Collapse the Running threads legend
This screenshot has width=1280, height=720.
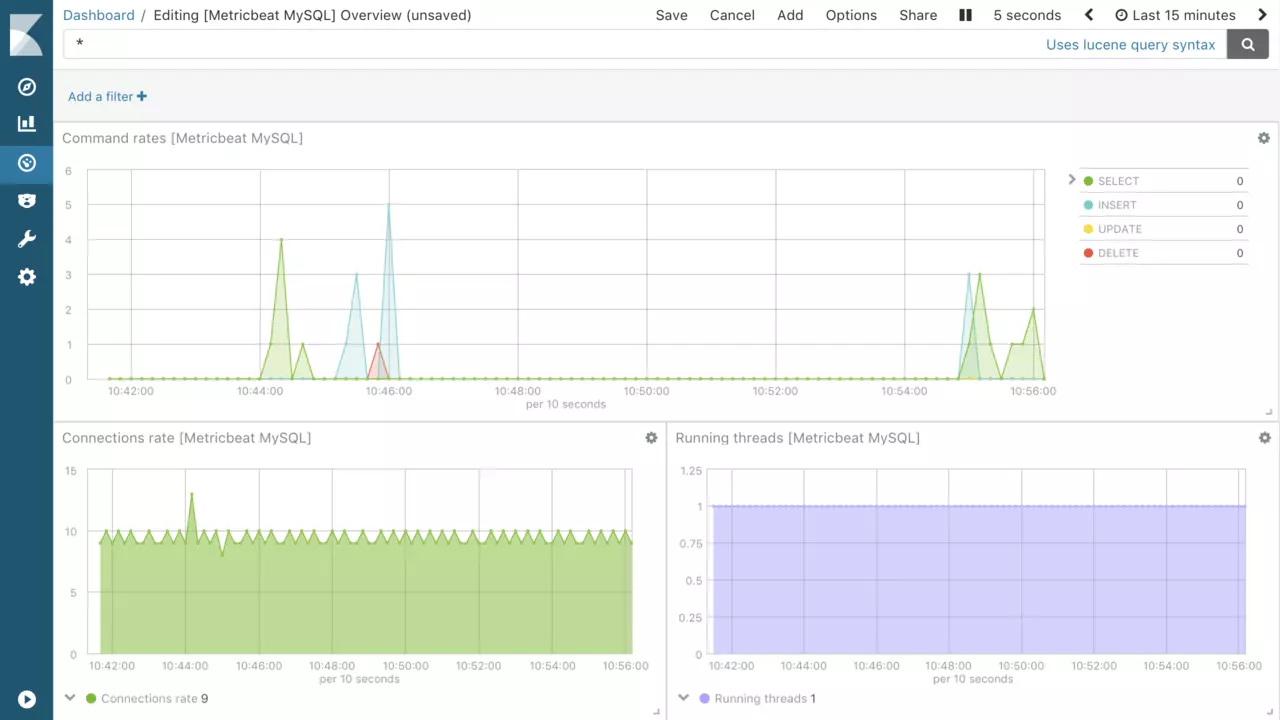[684, 698]
